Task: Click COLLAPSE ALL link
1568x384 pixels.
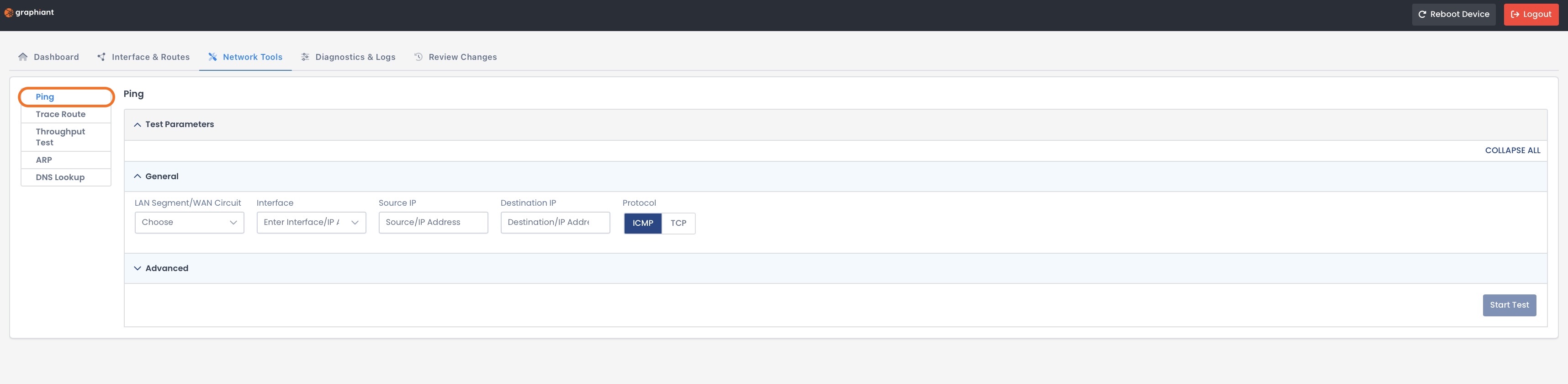Action: 1513,150
